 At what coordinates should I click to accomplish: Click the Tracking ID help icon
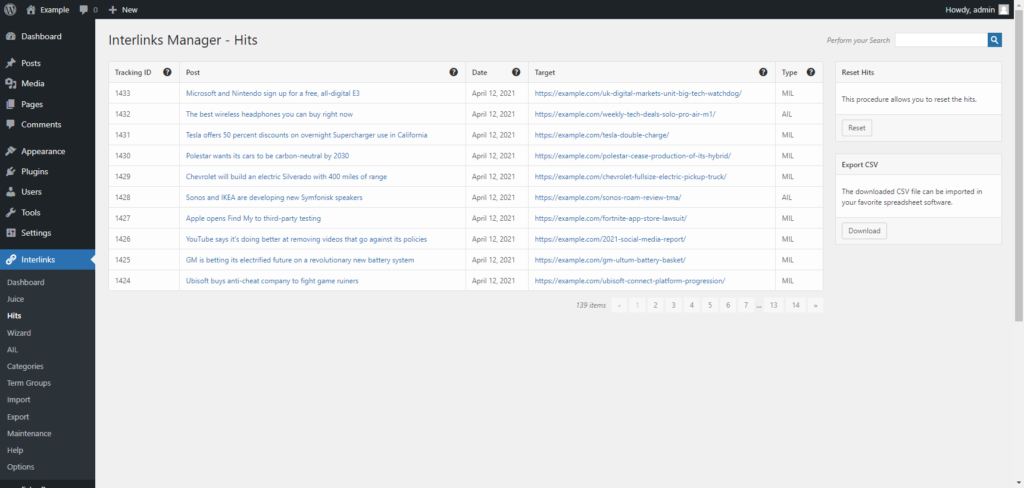[x=167, y=72]
